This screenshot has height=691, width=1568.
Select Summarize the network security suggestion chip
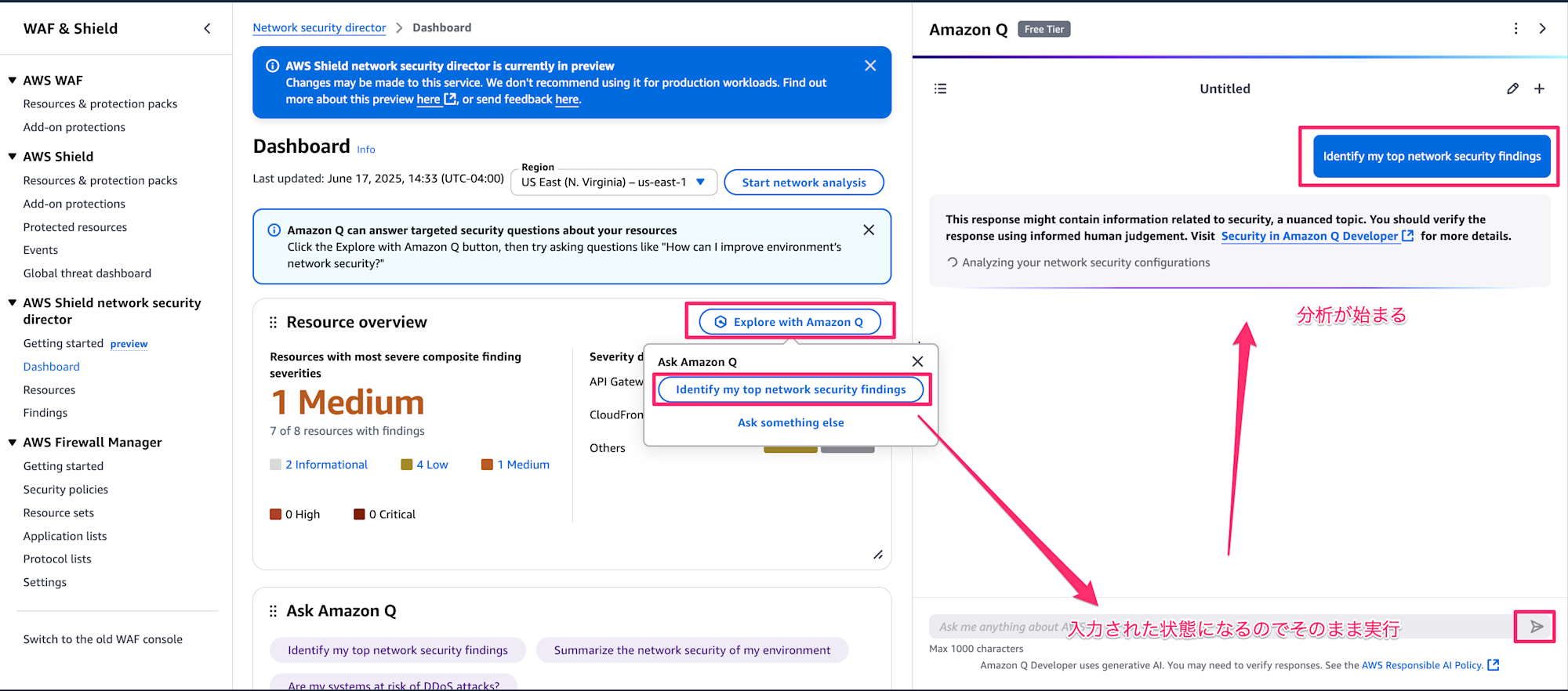(x=691, y=650)
